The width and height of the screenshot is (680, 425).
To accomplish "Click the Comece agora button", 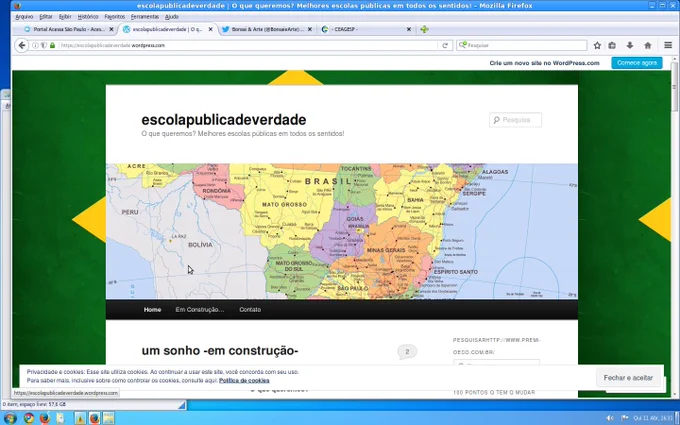I will tap(637, 63).
